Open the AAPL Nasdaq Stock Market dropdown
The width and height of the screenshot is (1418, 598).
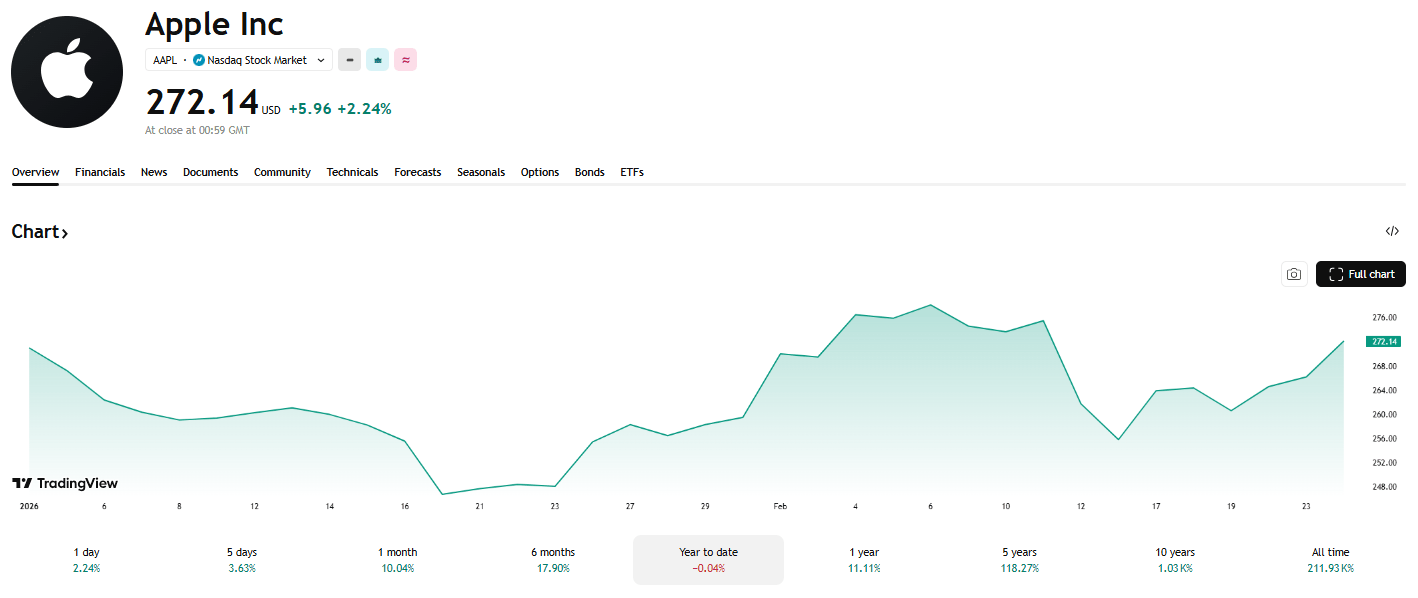coord(239,60)
